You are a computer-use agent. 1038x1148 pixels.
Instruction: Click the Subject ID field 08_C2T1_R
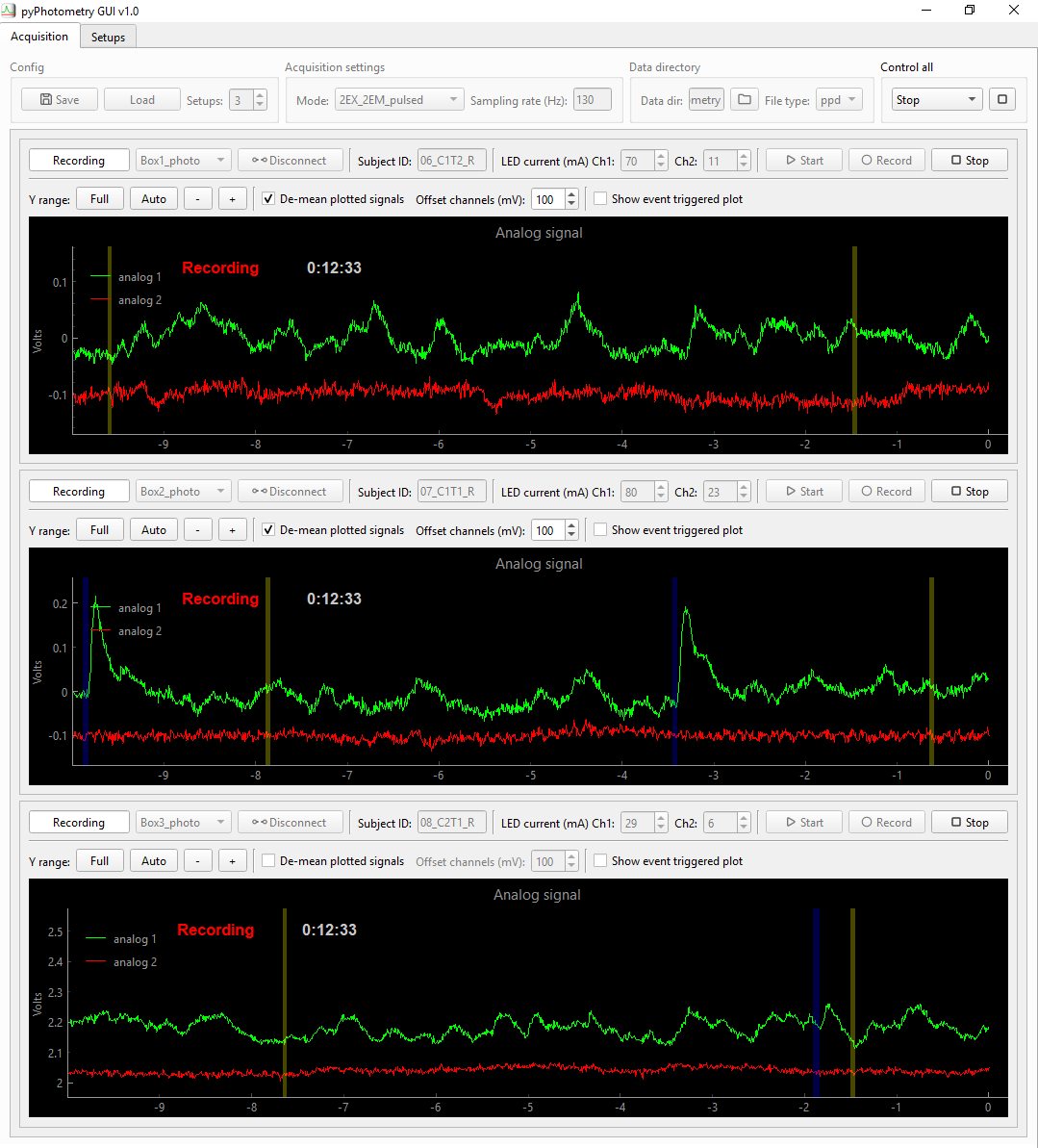(x=451, y=822)
